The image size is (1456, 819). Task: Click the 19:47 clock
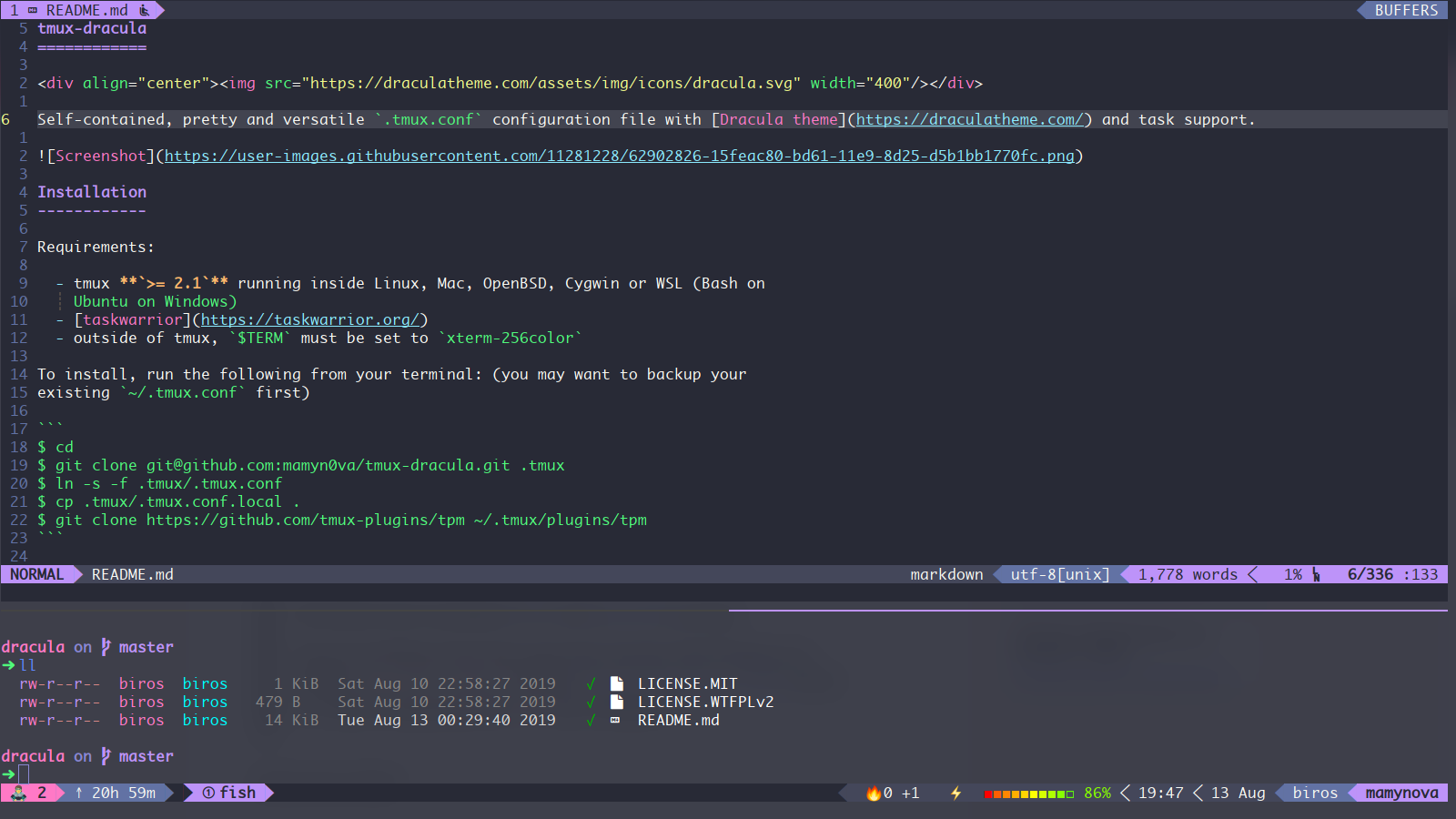coord(1160,793)
